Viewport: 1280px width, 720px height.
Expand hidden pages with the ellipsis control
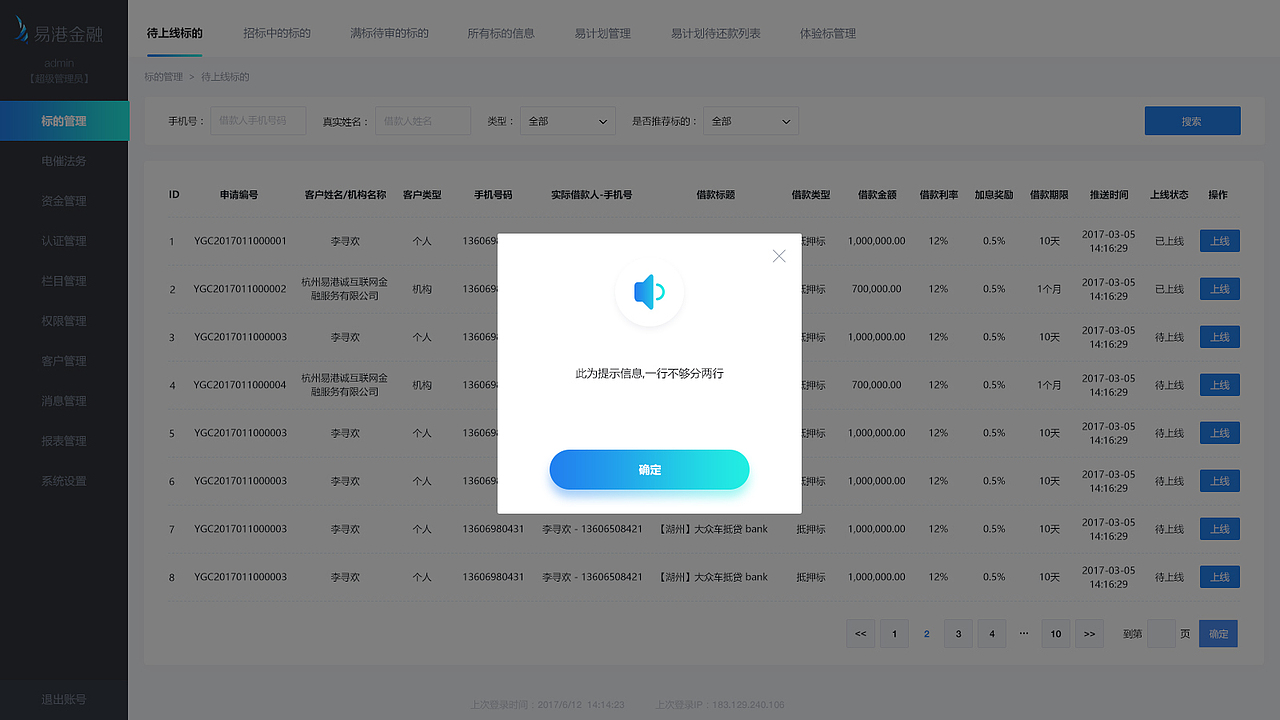click(1023, 633)
